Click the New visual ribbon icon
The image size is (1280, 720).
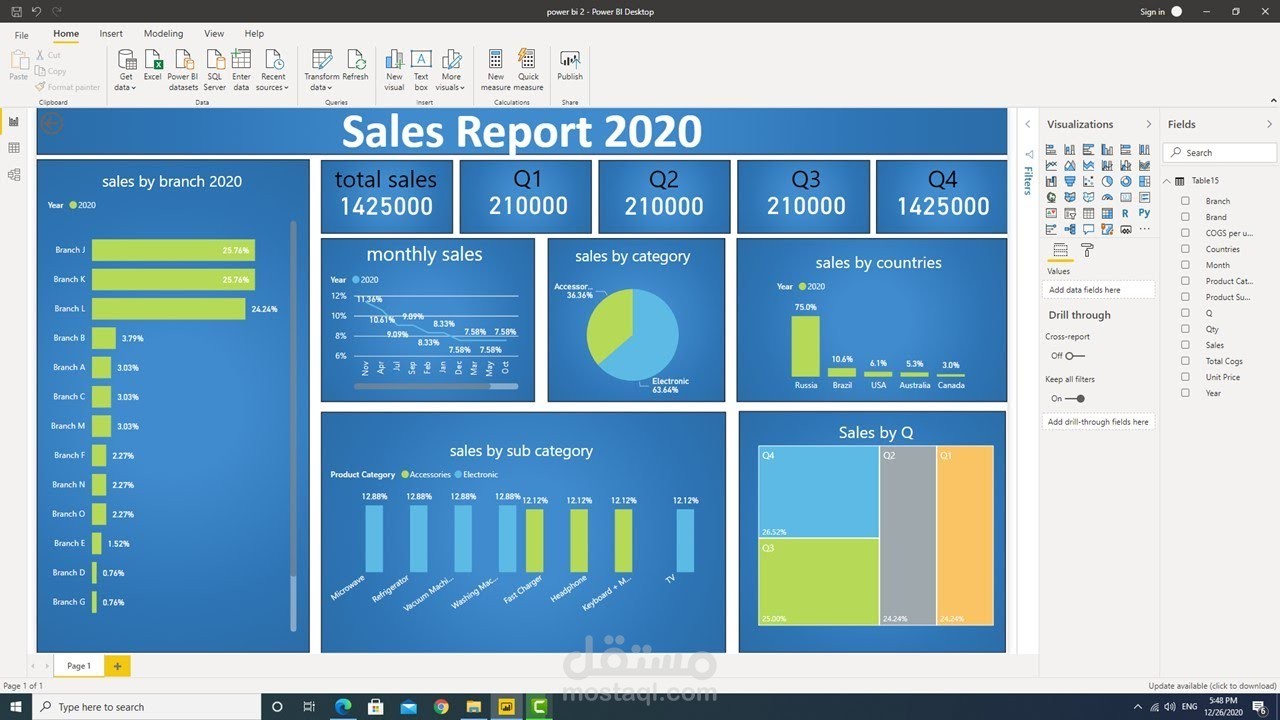(394, 66)
